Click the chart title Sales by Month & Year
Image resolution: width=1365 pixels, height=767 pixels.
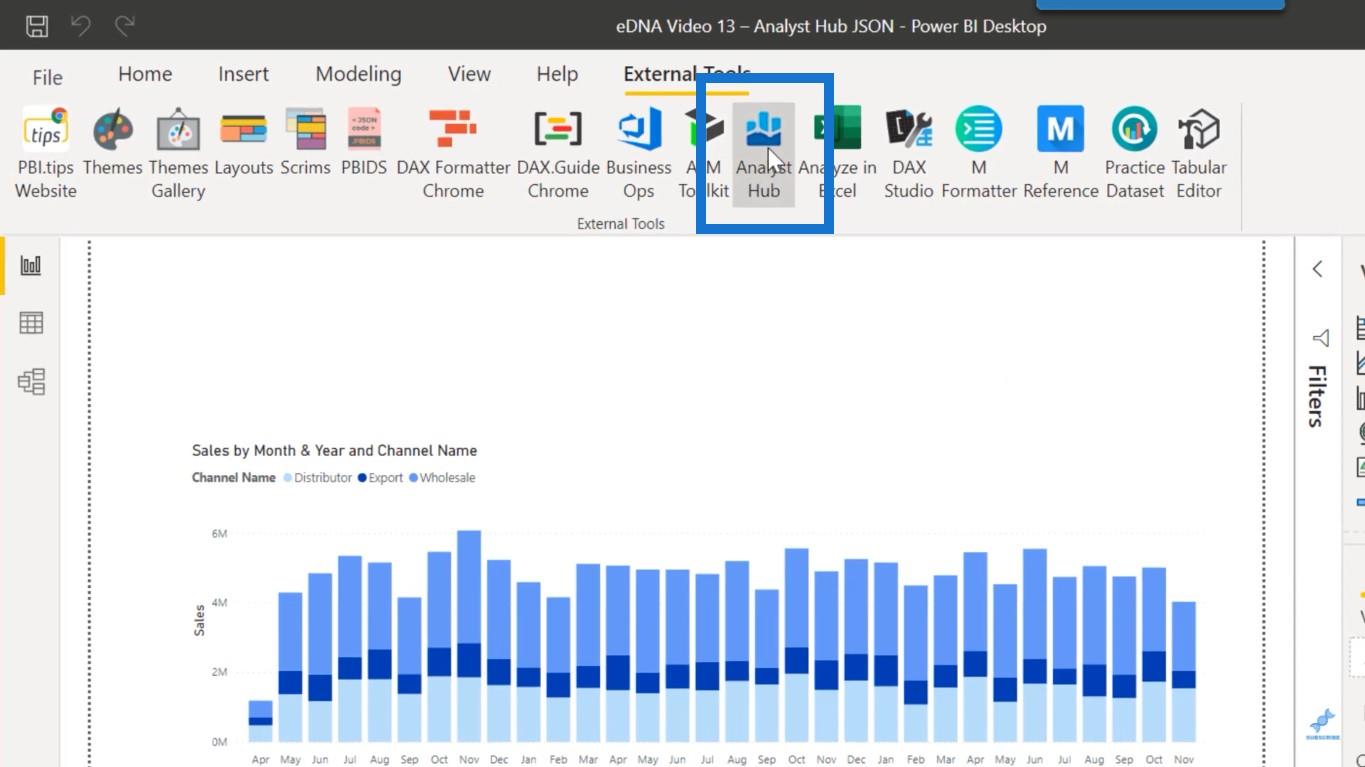pos(334,451)
